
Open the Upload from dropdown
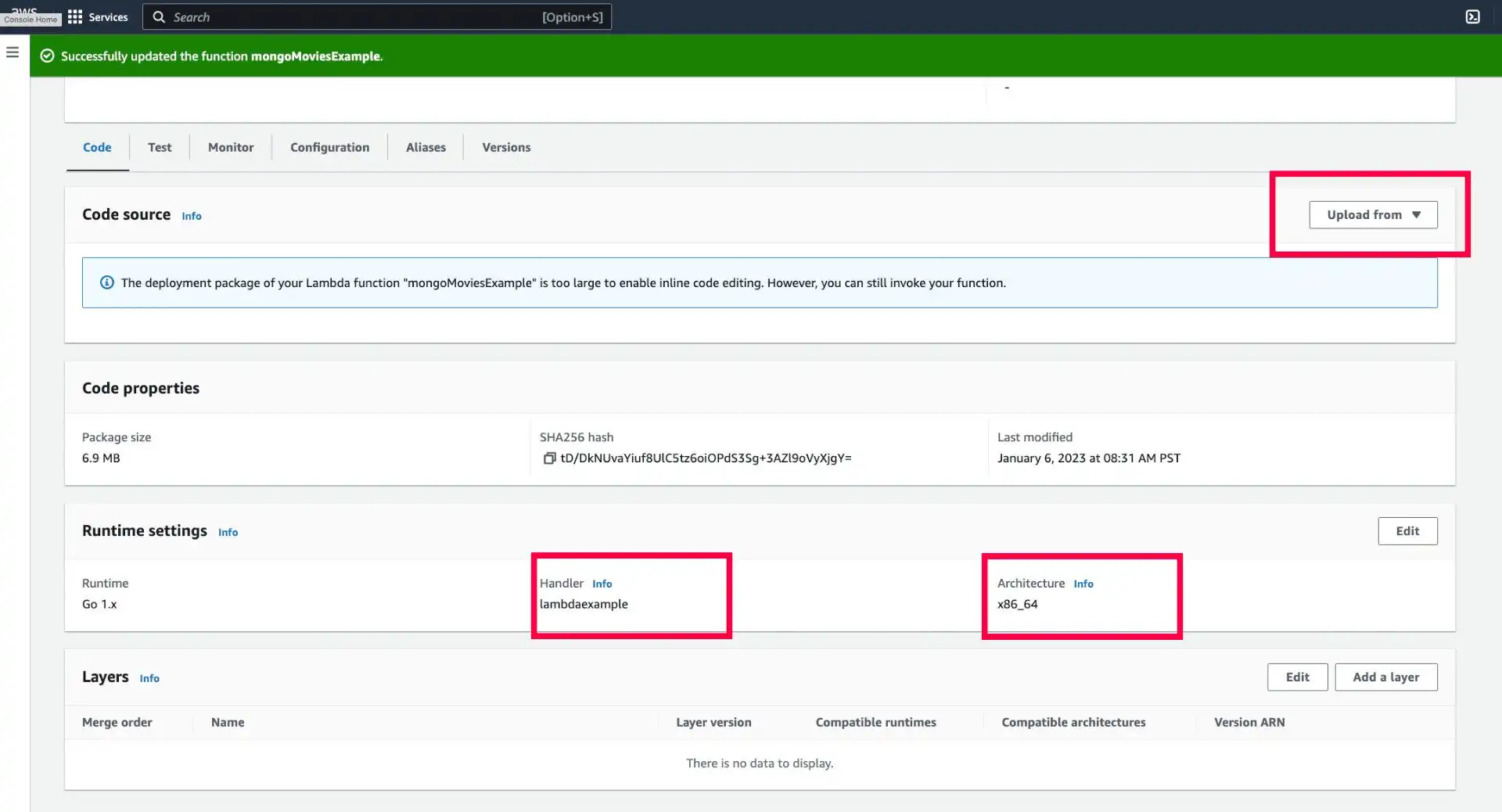click(1373, 214)
